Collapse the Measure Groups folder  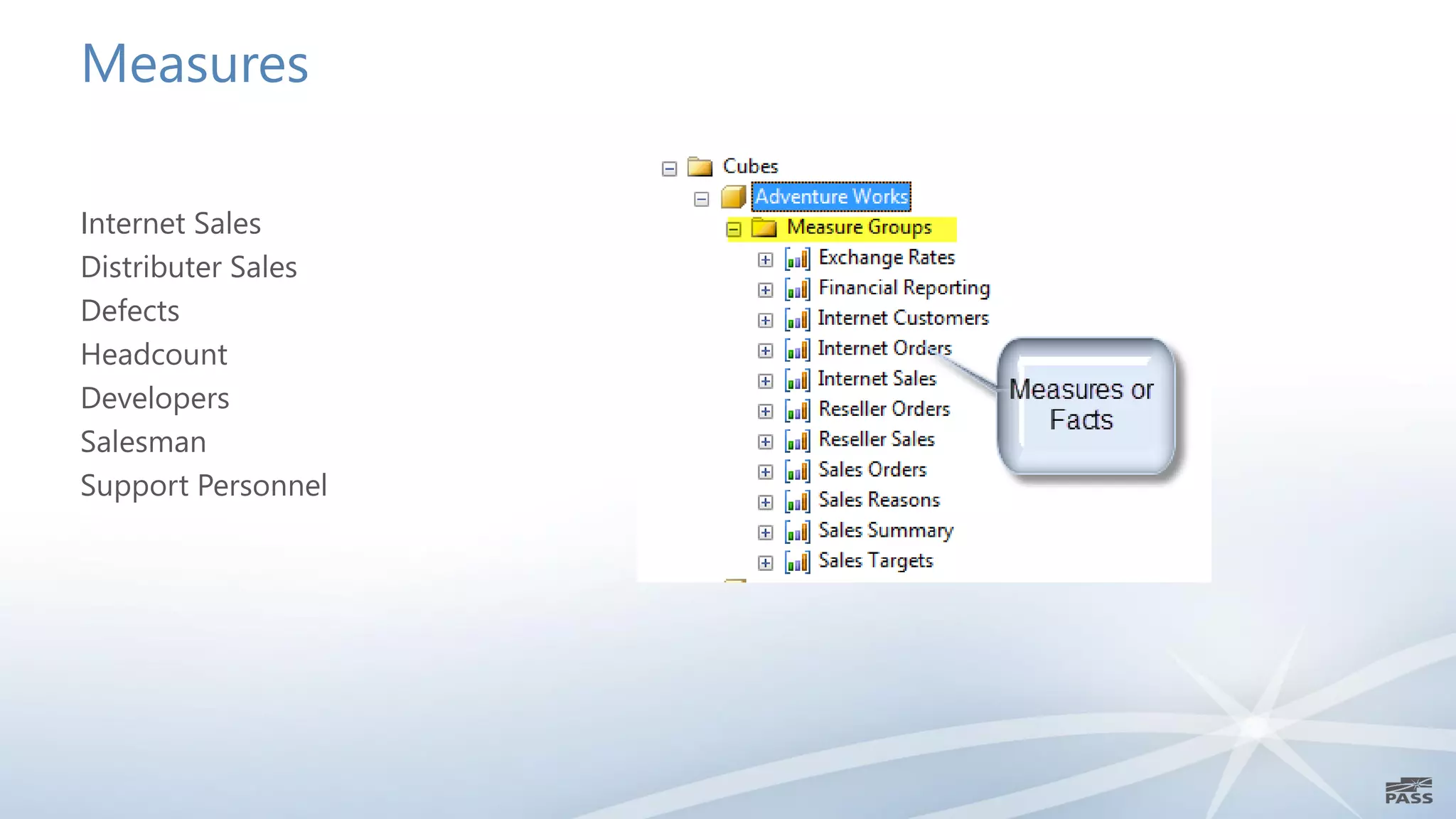pyautogui.click(x=734, y=229)
